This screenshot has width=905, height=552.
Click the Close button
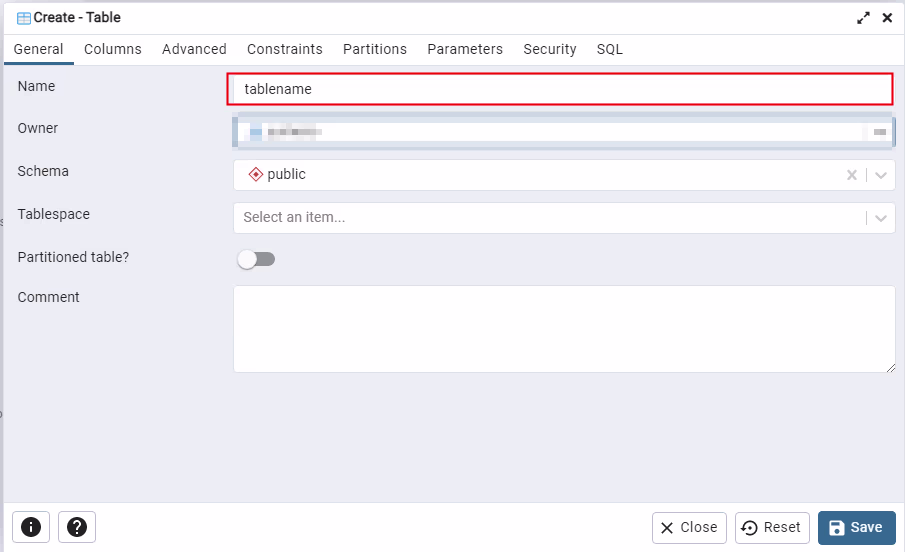pos(689,528)
